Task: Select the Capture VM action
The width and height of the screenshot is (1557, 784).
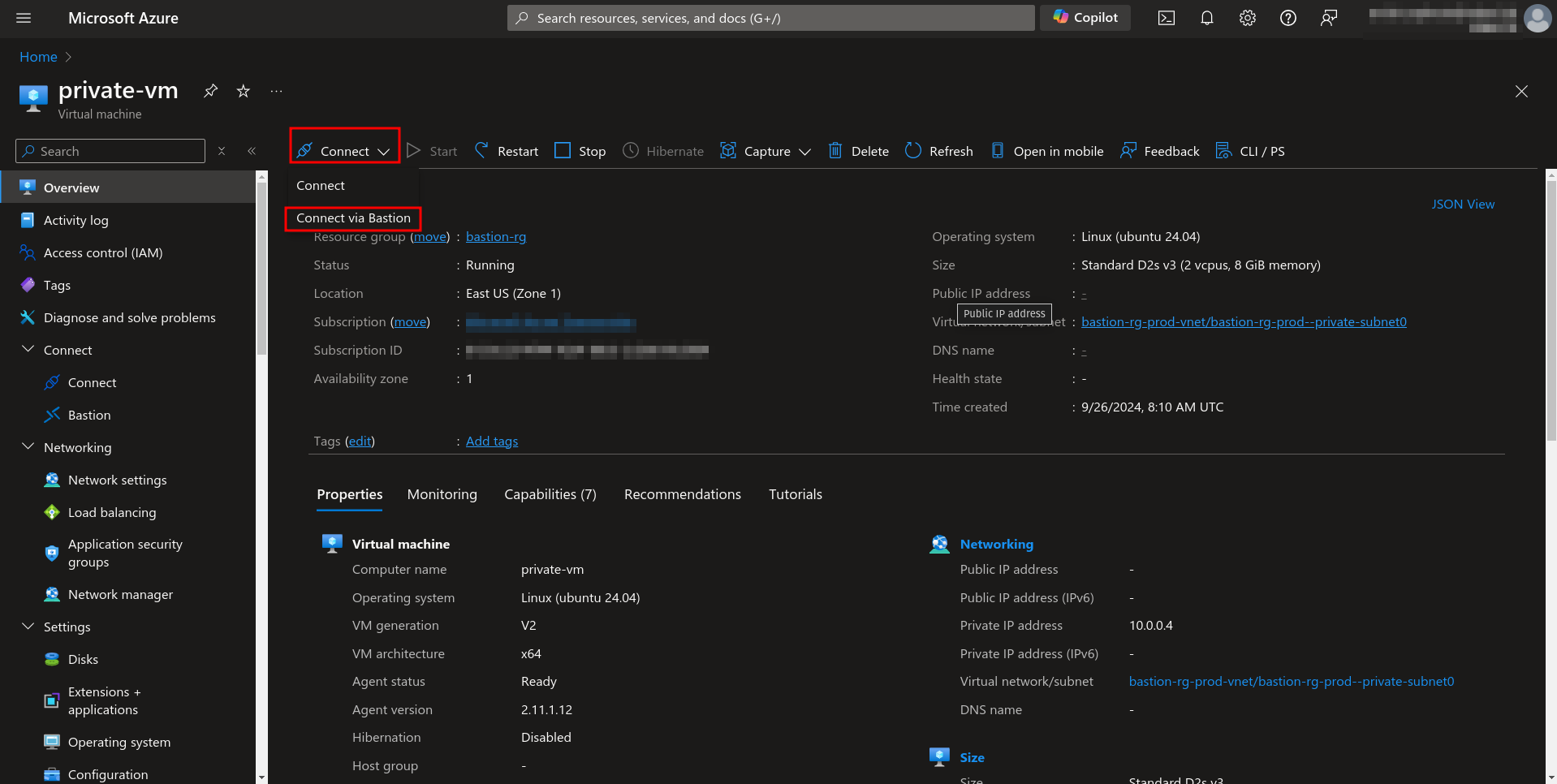Action: (764, 151)
